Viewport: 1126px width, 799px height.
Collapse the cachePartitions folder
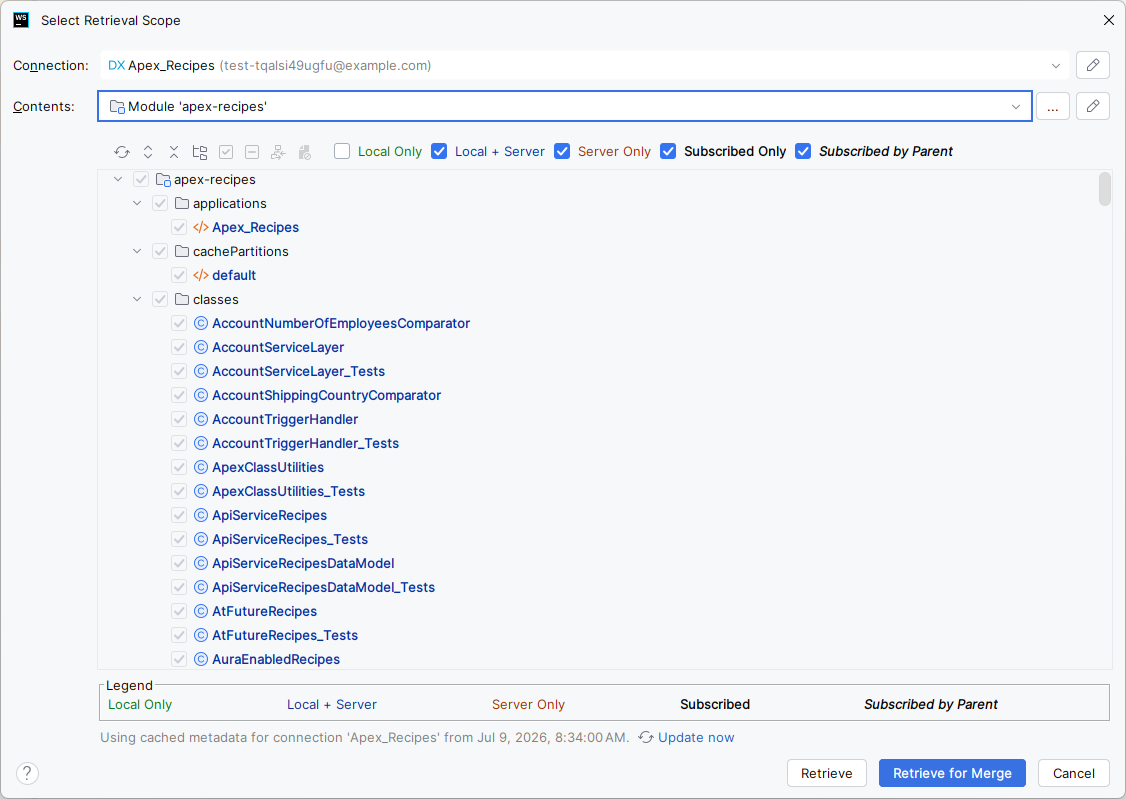coord(137,251)
